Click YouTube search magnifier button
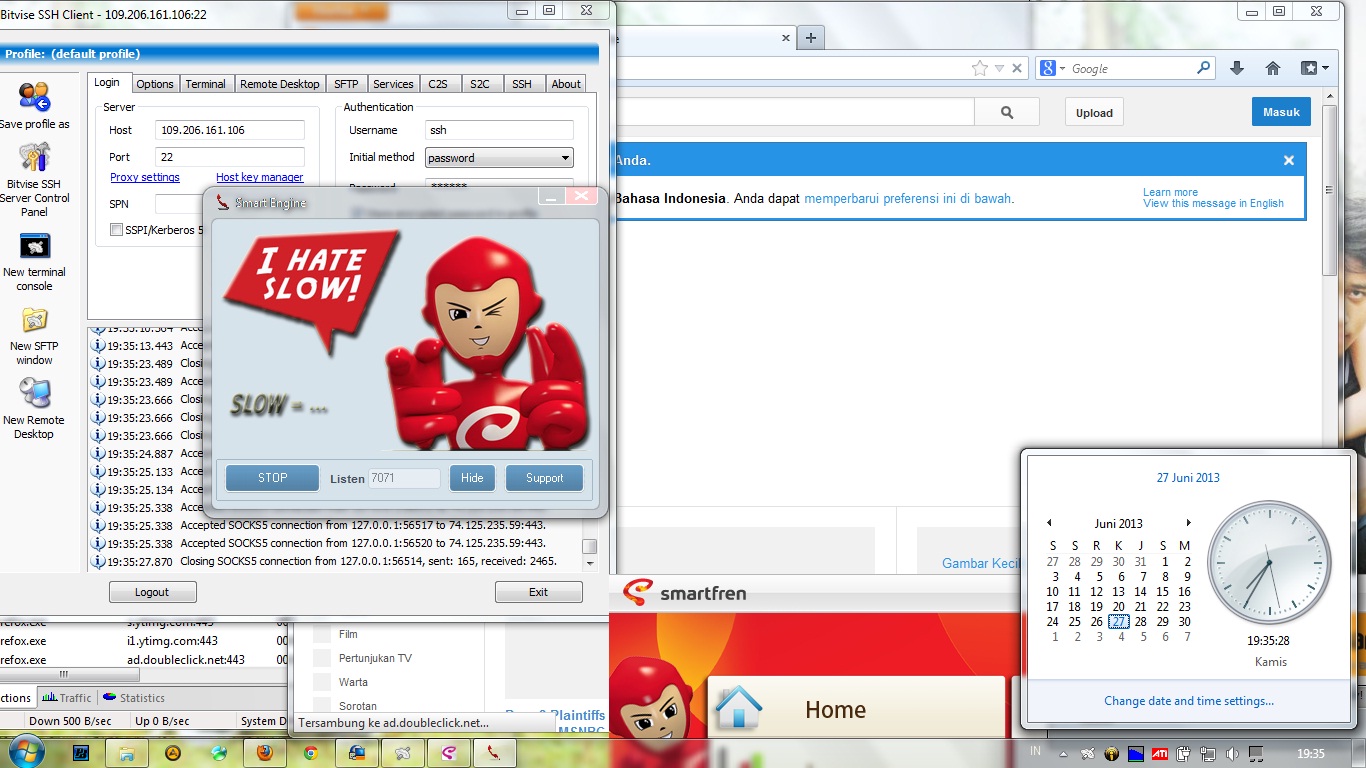Image resolution: width=1366 pixels, height=768 pixels. 1007,112
